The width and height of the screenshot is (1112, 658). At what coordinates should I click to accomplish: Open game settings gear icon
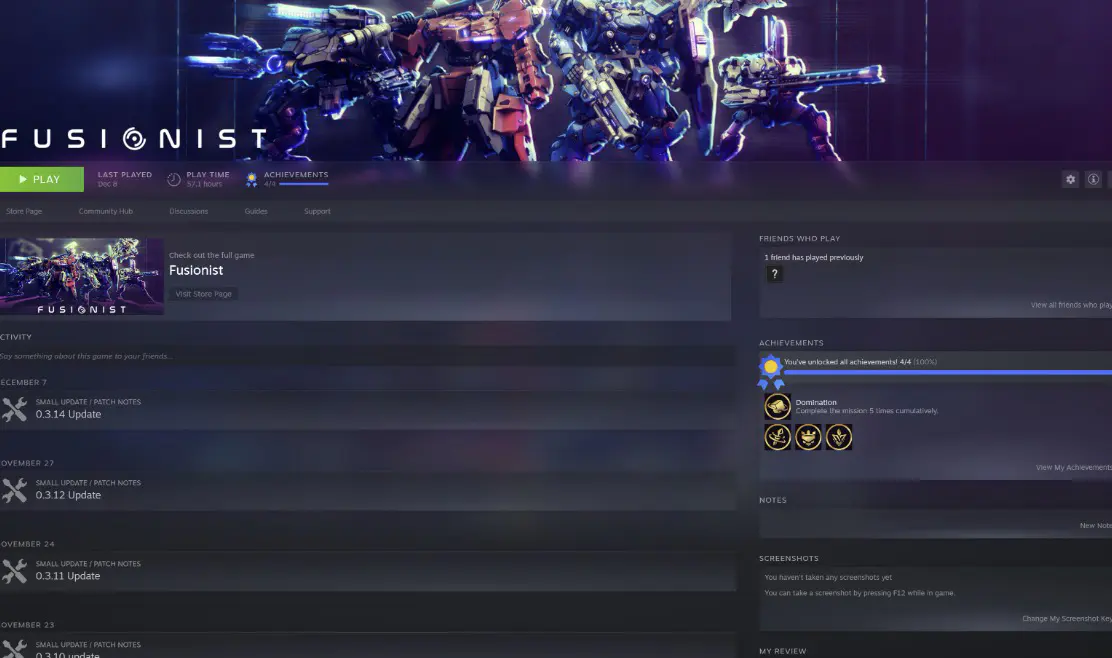point(1070,179)
